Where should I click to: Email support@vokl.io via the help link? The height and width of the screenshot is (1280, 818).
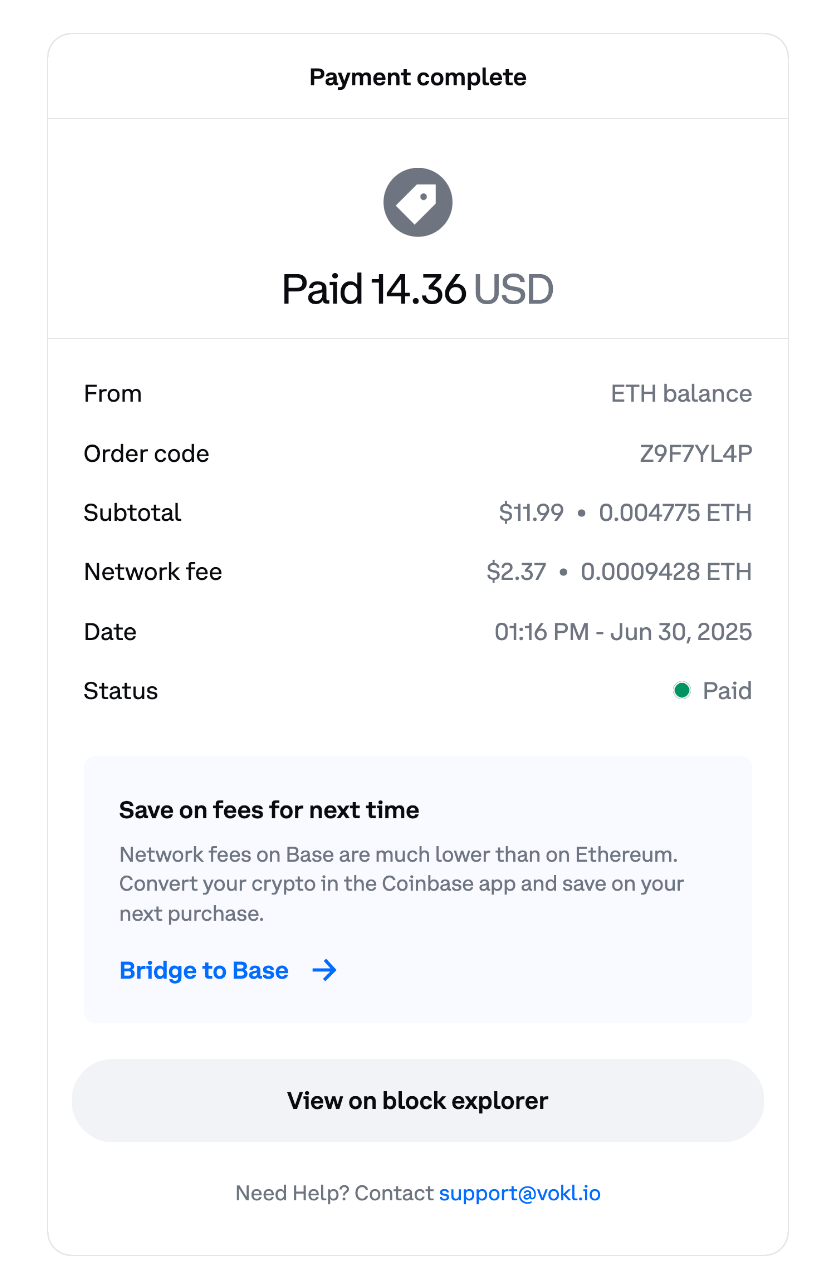pyautogui.click(x=520, y=1193)
